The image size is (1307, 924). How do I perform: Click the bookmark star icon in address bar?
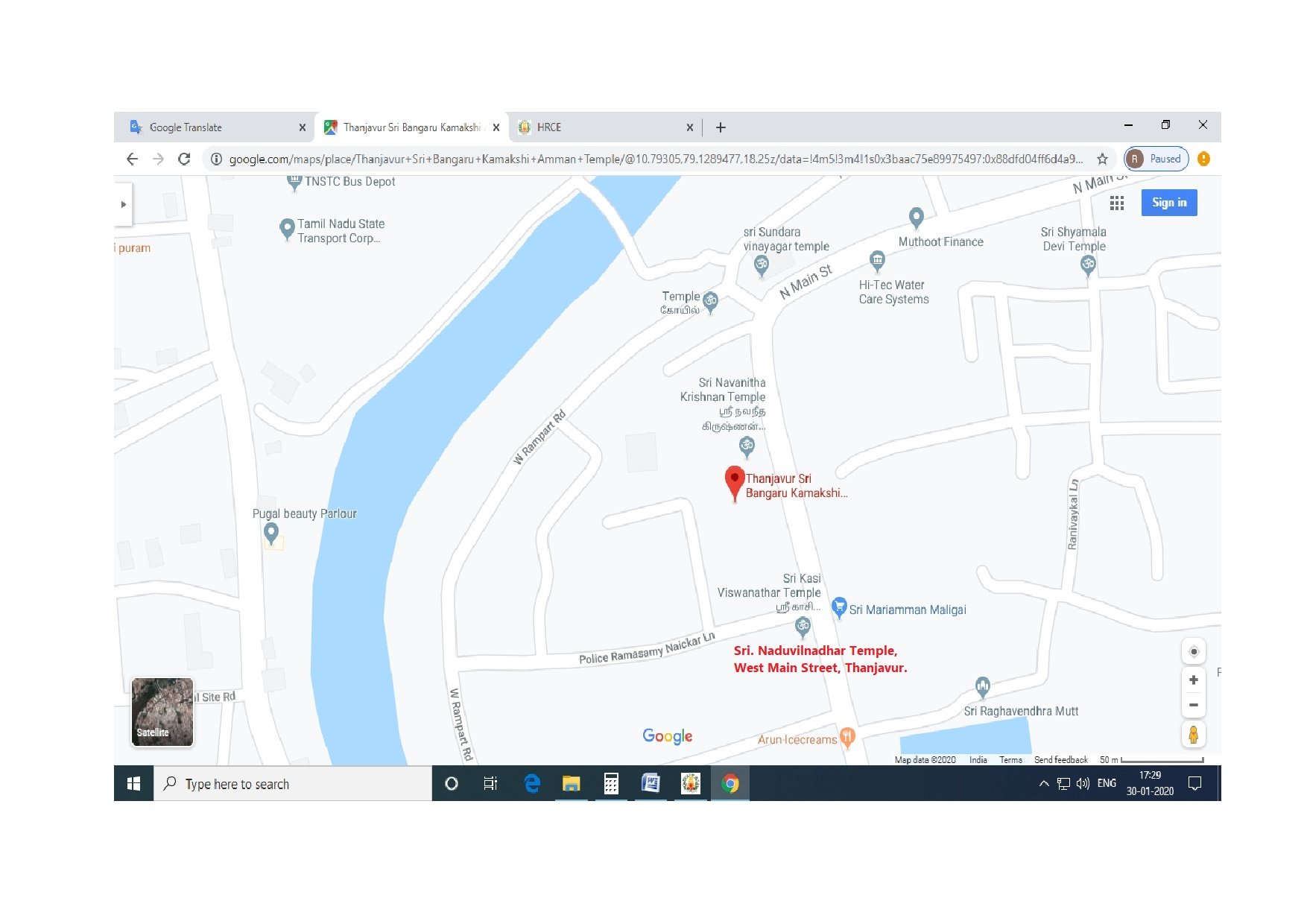click(1102, 159)
